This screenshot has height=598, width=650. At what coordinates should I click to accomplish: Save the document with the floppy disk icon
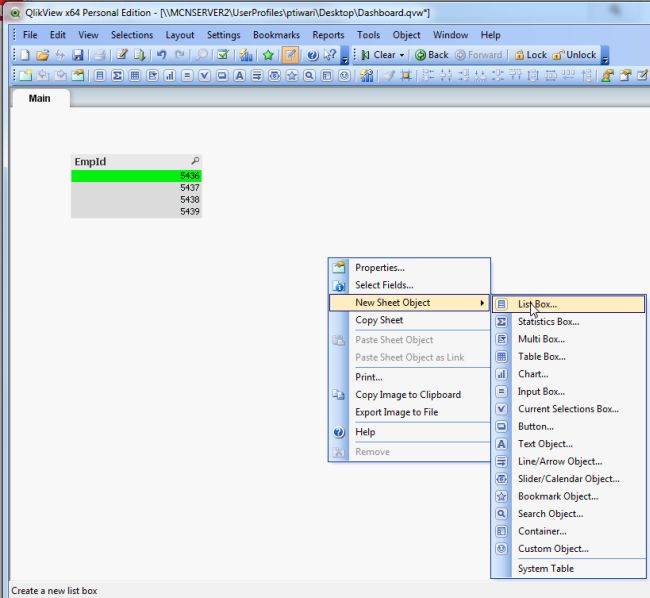pos(77,55)
